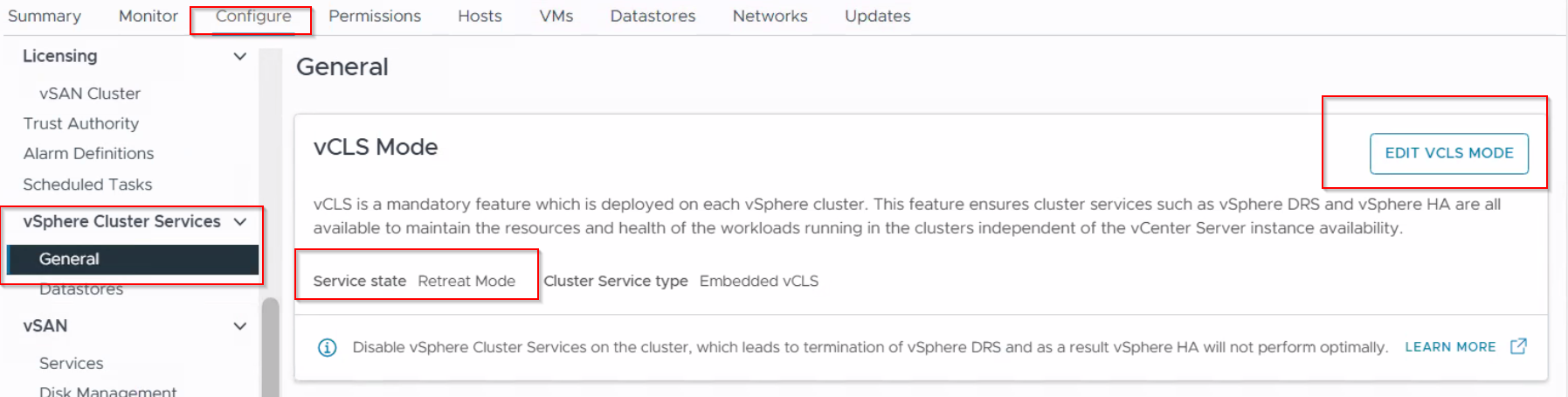Open the Monitor tab
1568x397 pixels.
coord(149,16)
